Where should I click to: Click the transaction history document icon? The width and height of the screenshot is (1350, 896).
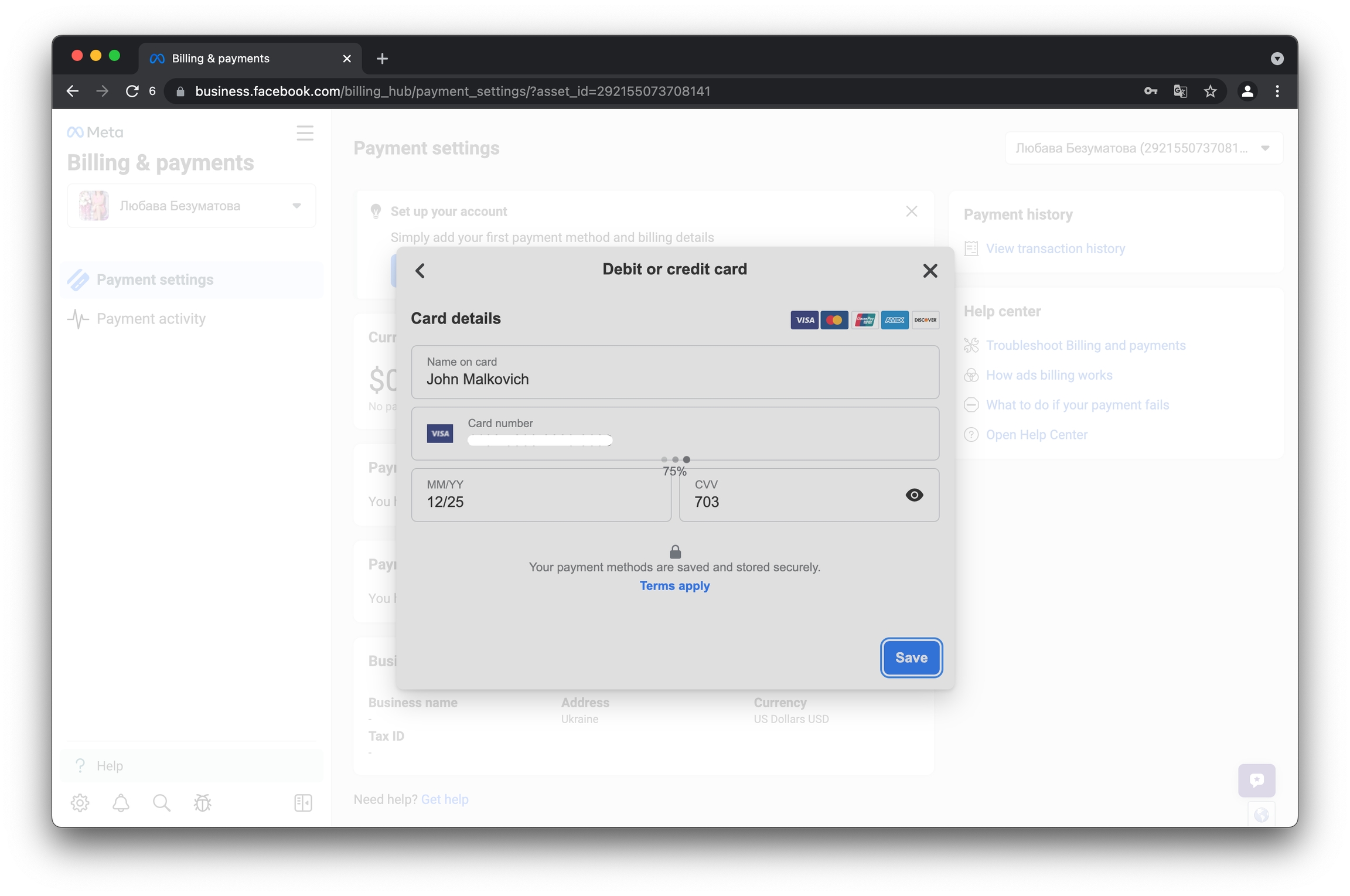point(971,248)
